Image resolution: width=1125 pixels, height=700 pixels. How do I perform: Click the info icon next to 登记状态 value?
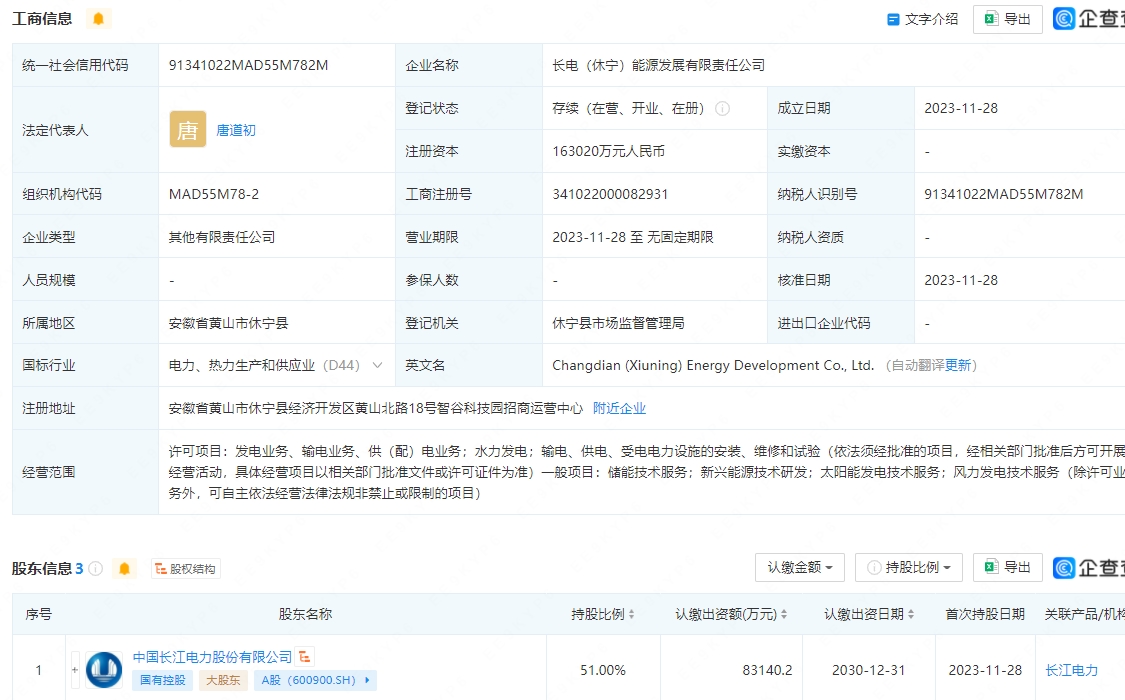722,108
